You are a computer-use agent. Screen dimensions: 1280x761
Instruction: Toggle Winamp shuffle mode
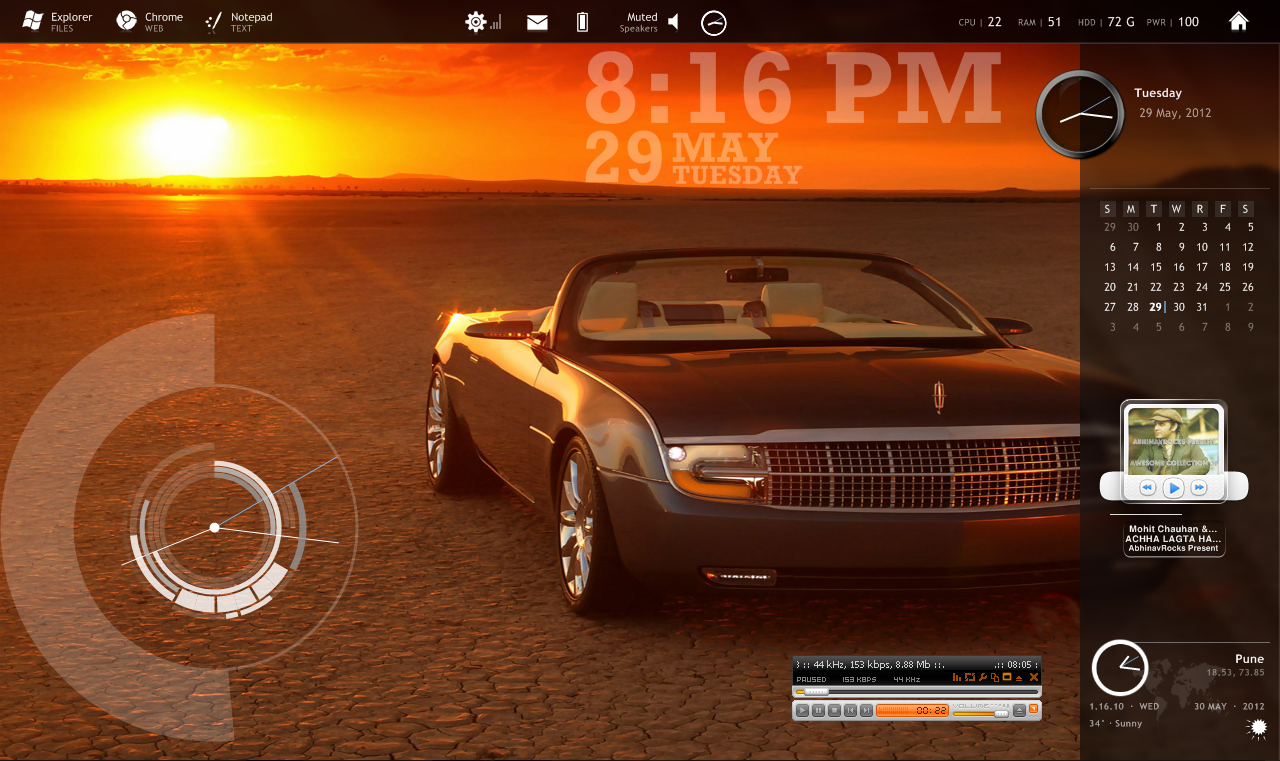click(969, 678)
